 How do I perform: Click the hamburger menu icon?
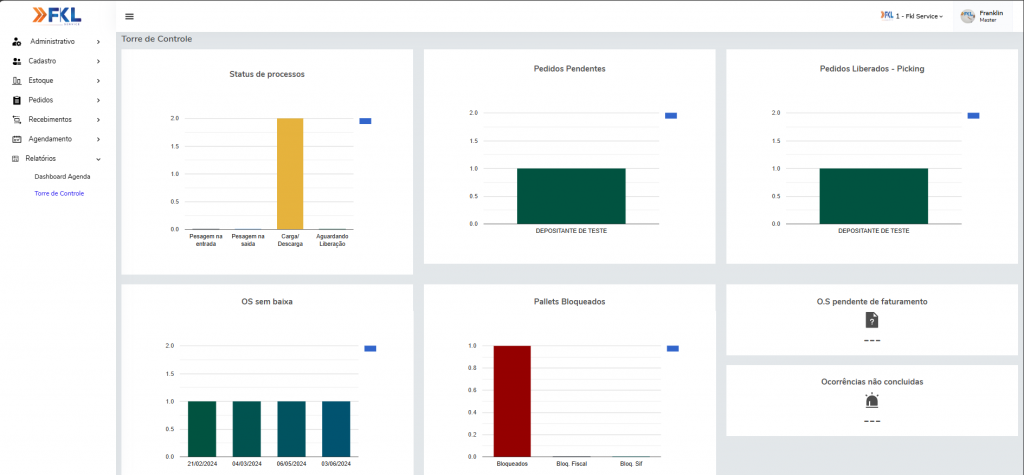pyautogui.click(x=129, y=16)
